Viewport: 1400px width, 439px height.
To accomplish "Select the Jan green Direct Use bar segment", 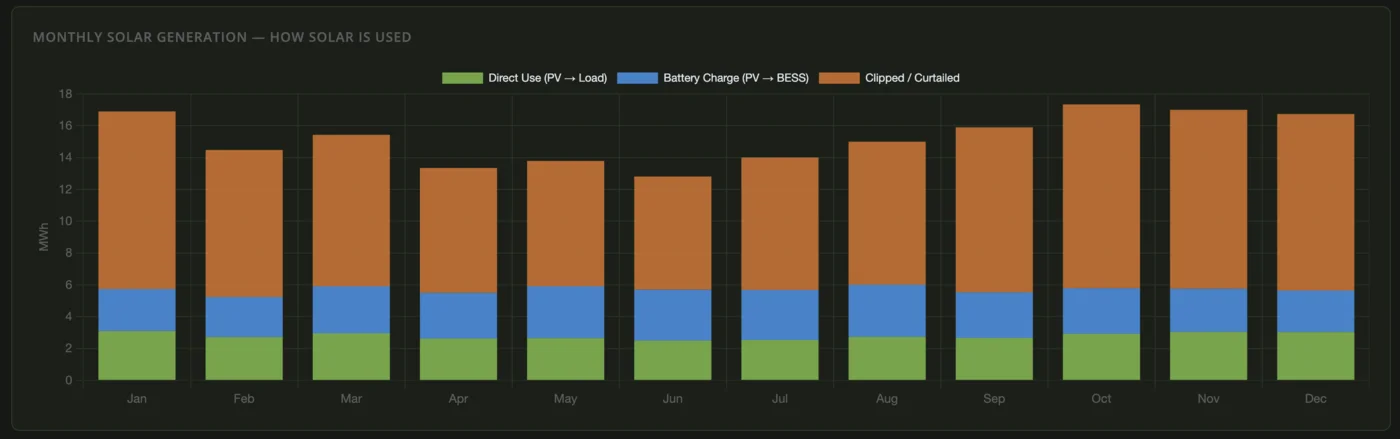I will point(137,355).
